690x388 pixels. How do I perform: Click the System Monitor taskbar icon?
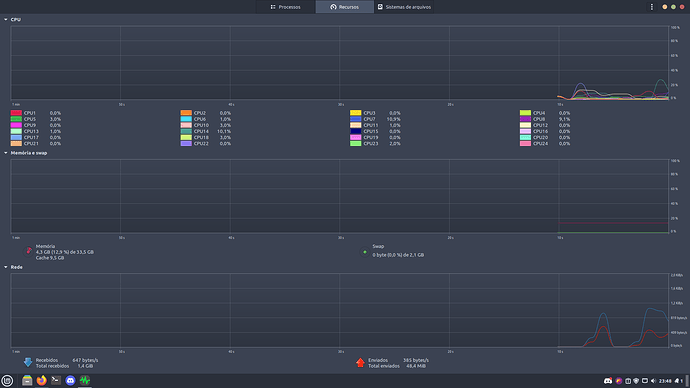click(x=85, y=381)
